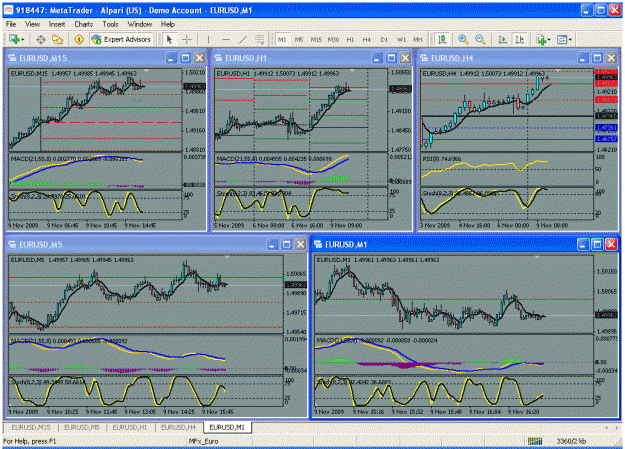Click the yellow New Order diamond icon
The height and width of the screenshot is (449, 625).
pos(79,39)
